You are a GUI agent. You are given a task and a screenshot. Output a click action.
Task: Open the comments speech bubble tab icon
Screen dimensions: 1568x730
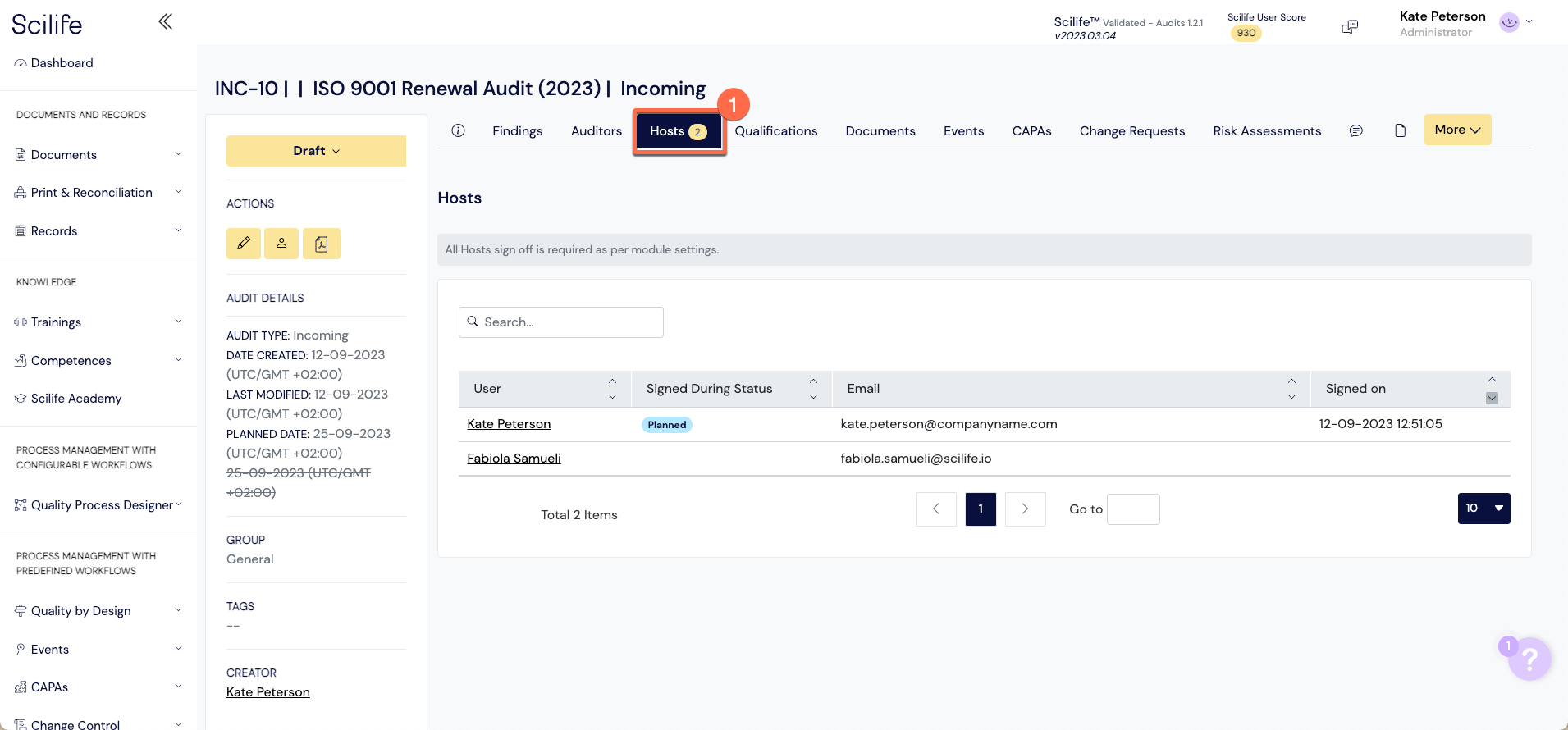pos(1356,130)
